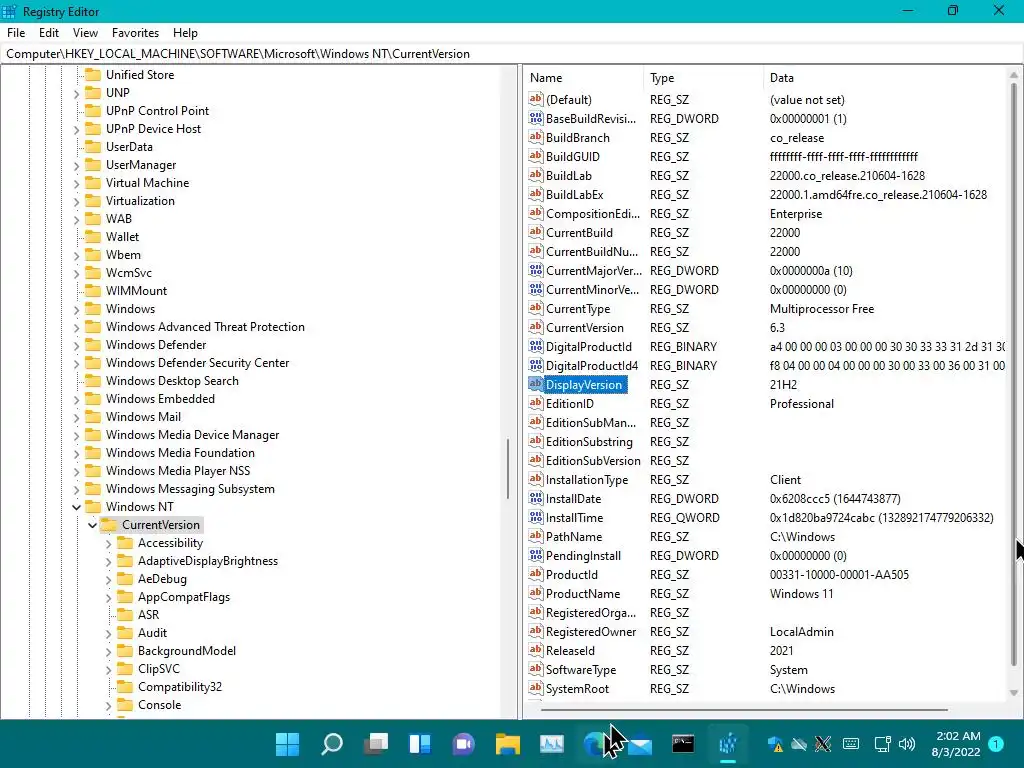
Task: Open the notification badge in the tray
Action: click(996, 743)
